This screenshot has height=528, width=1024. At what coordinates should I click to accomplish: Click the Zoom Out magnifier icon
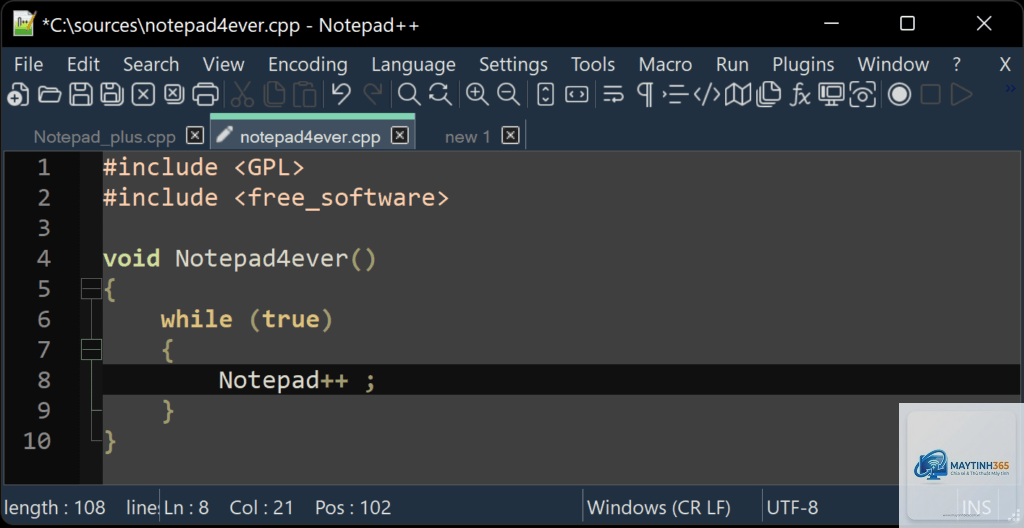[x=508, y=95]
